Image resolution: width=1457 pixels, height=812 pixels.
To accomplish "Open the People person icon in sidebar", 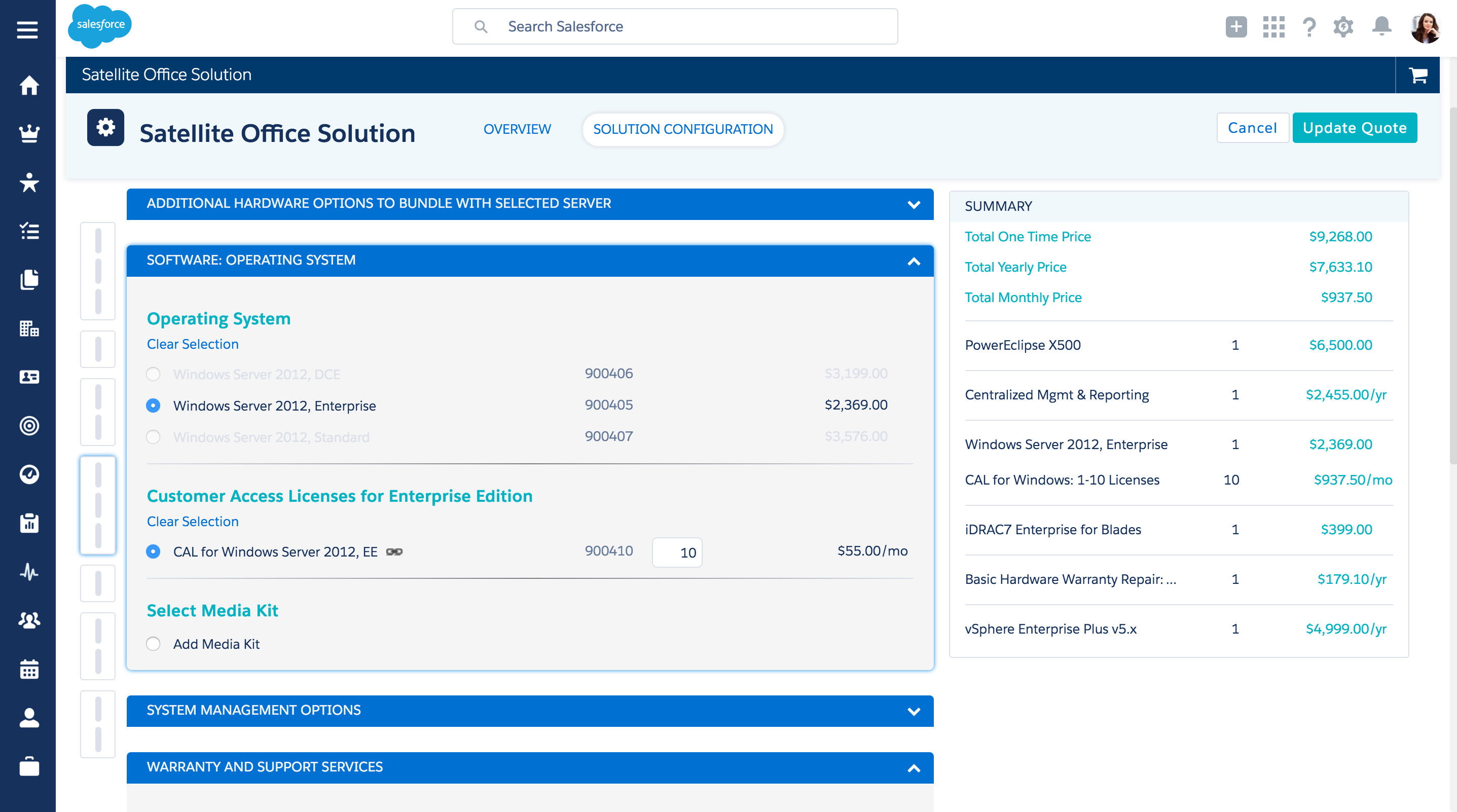I will pyautogui.click(x=29, y=718).
